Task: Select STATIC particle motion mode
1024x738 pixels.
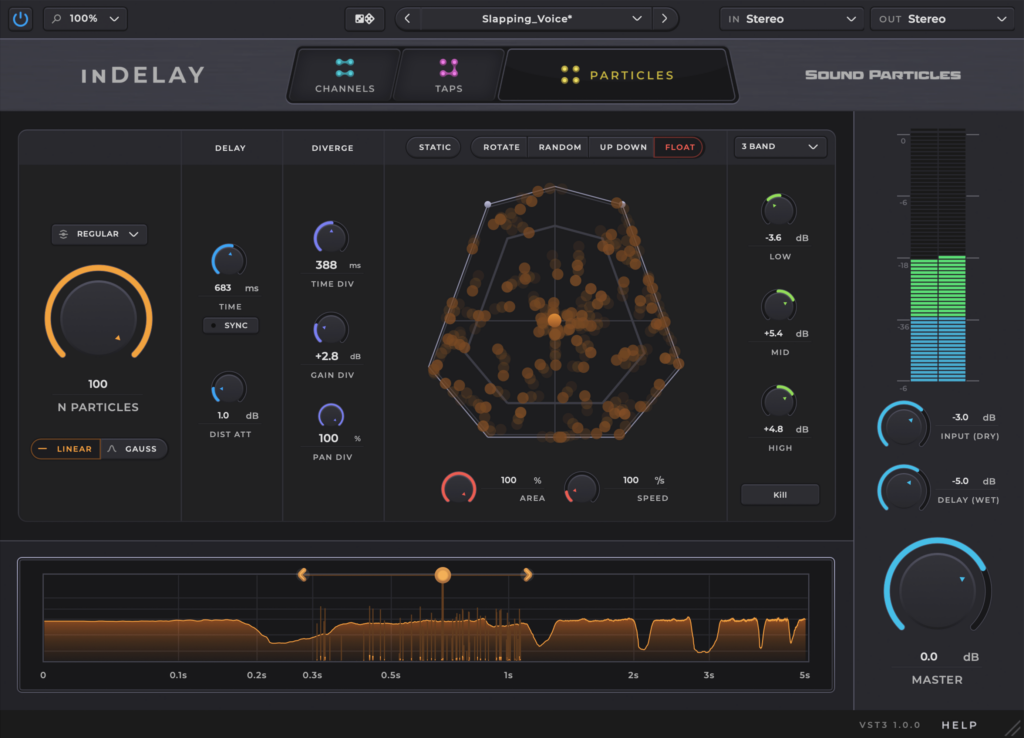Action: click(x=433, y=146)
